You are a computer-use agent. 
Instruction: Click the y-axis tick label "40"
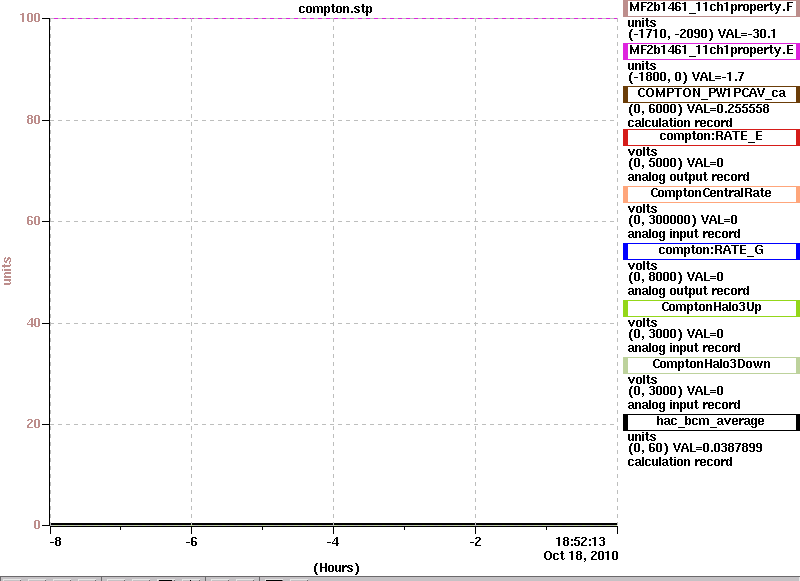pyautogui.click(x=33, y=323)
